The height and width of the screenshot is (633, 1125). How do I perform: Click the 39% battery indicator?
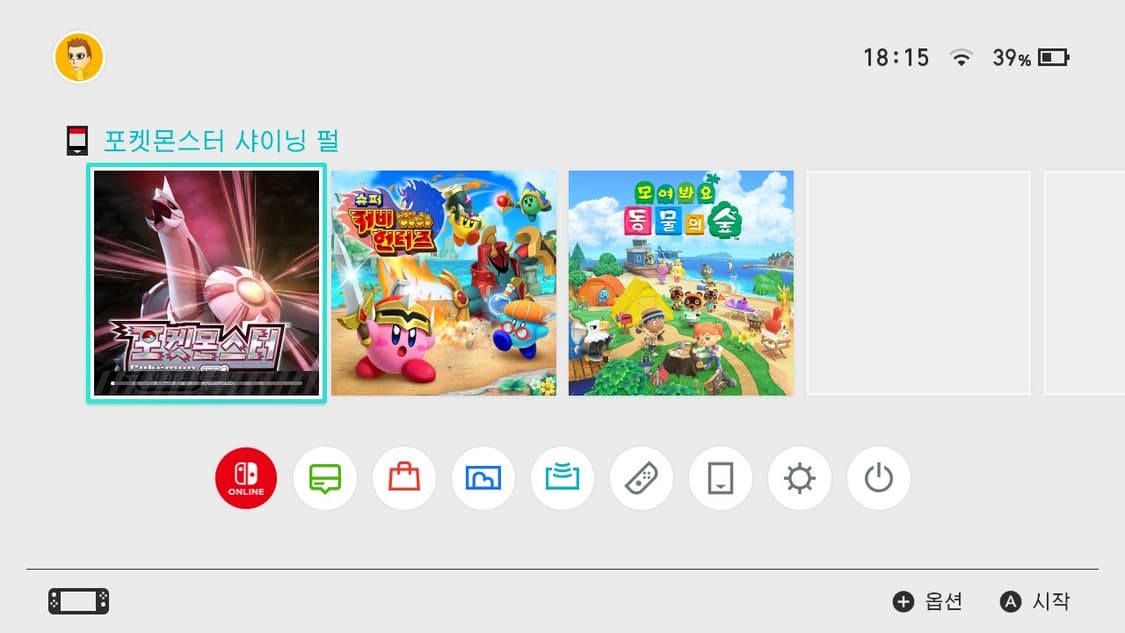1030,57
